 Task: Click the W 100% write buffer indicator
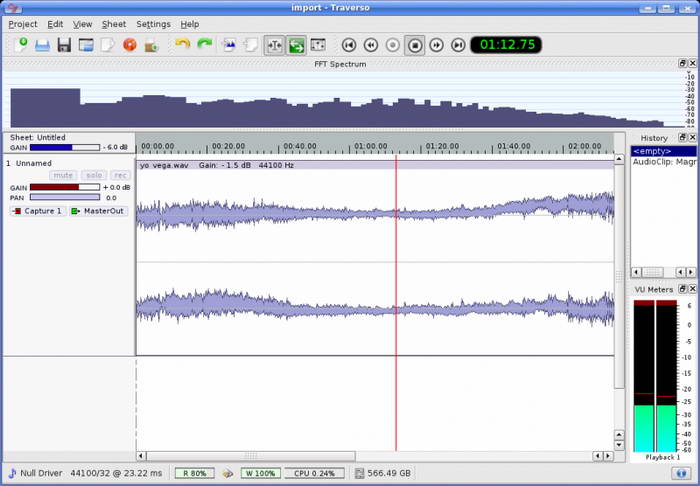point(261,473)
